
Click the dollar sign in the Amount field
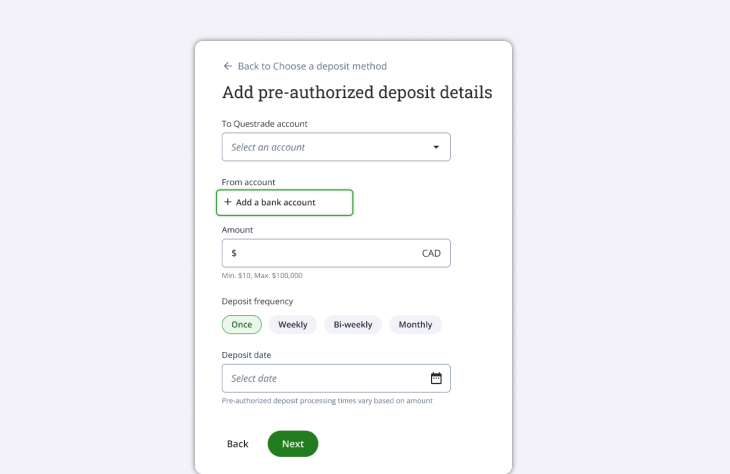click(234, 253)
